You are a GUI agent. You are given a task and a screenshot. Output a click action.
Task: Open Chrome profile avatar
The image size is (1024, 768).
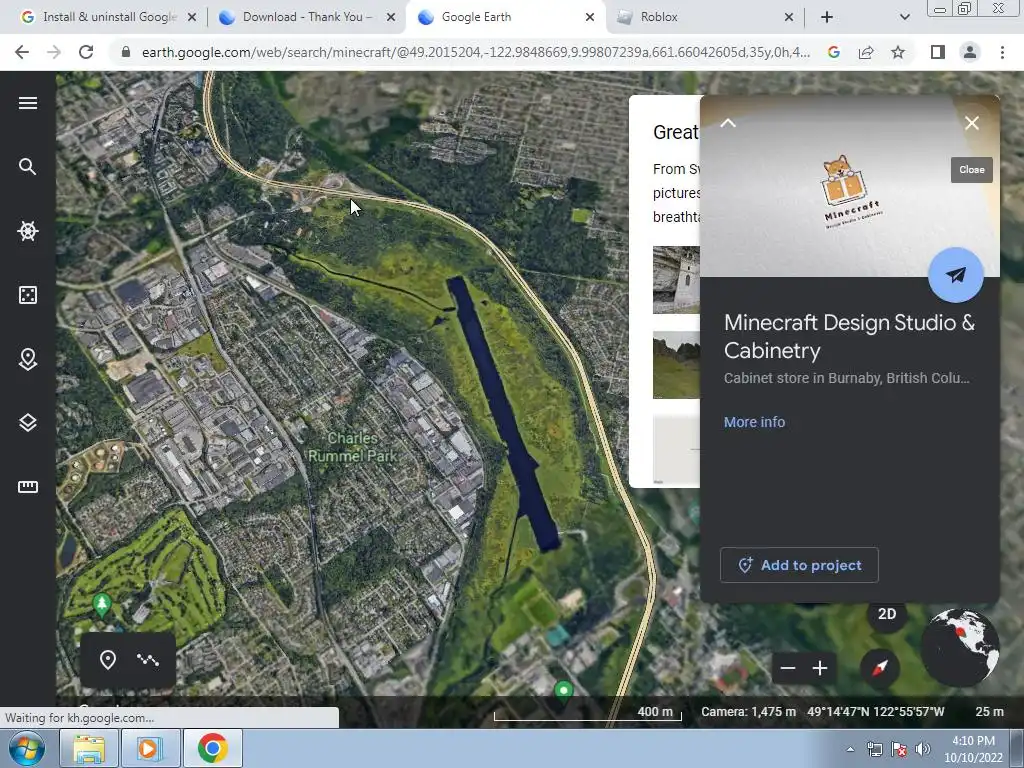click(x=970, y=52)
